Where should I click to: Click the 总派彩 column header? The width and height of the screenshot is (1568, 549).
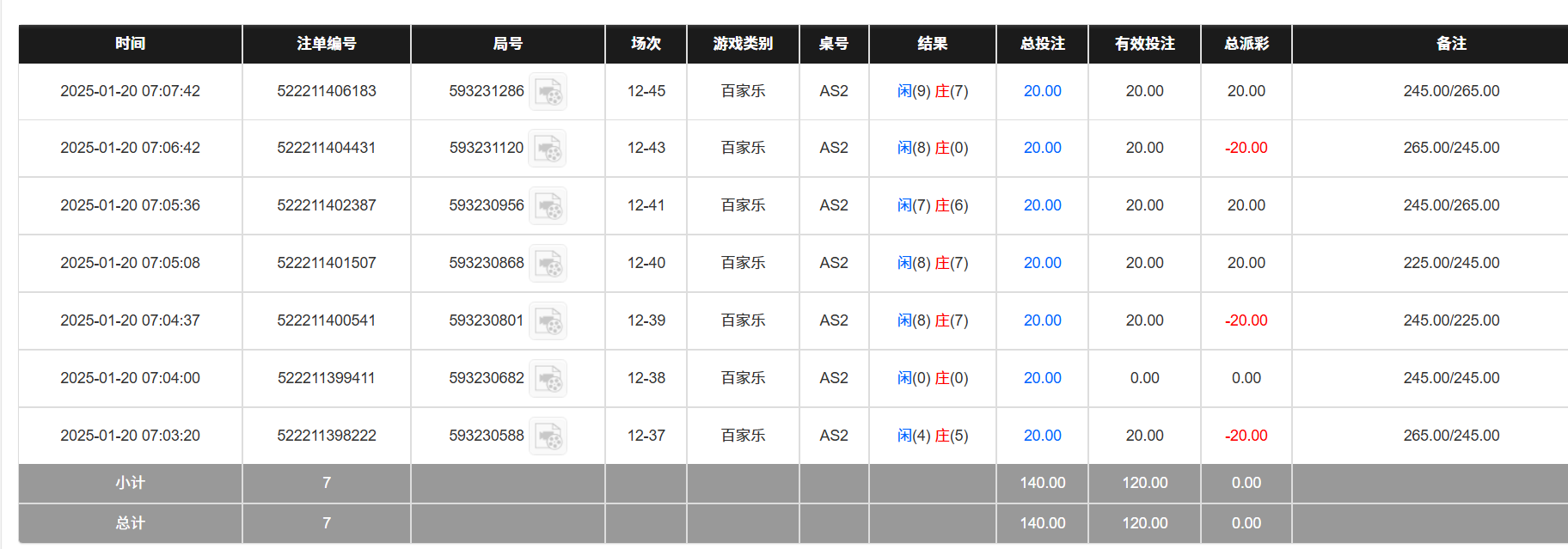(x=1246, y=44)
